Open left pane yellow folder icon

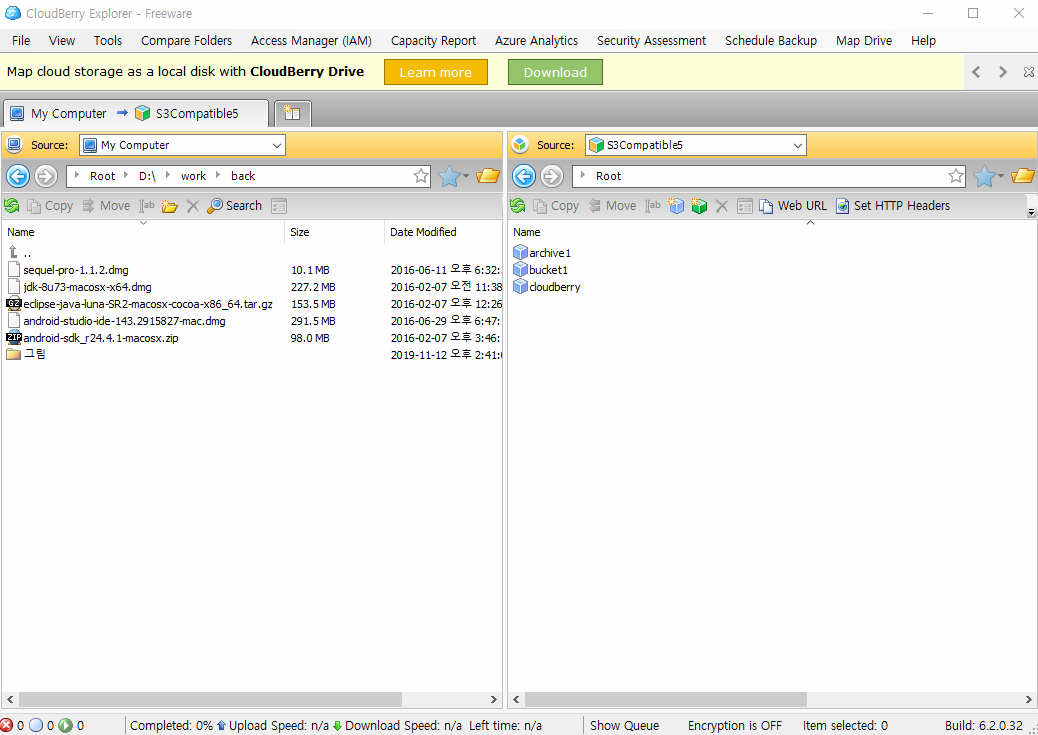click(x=488, y=175)
